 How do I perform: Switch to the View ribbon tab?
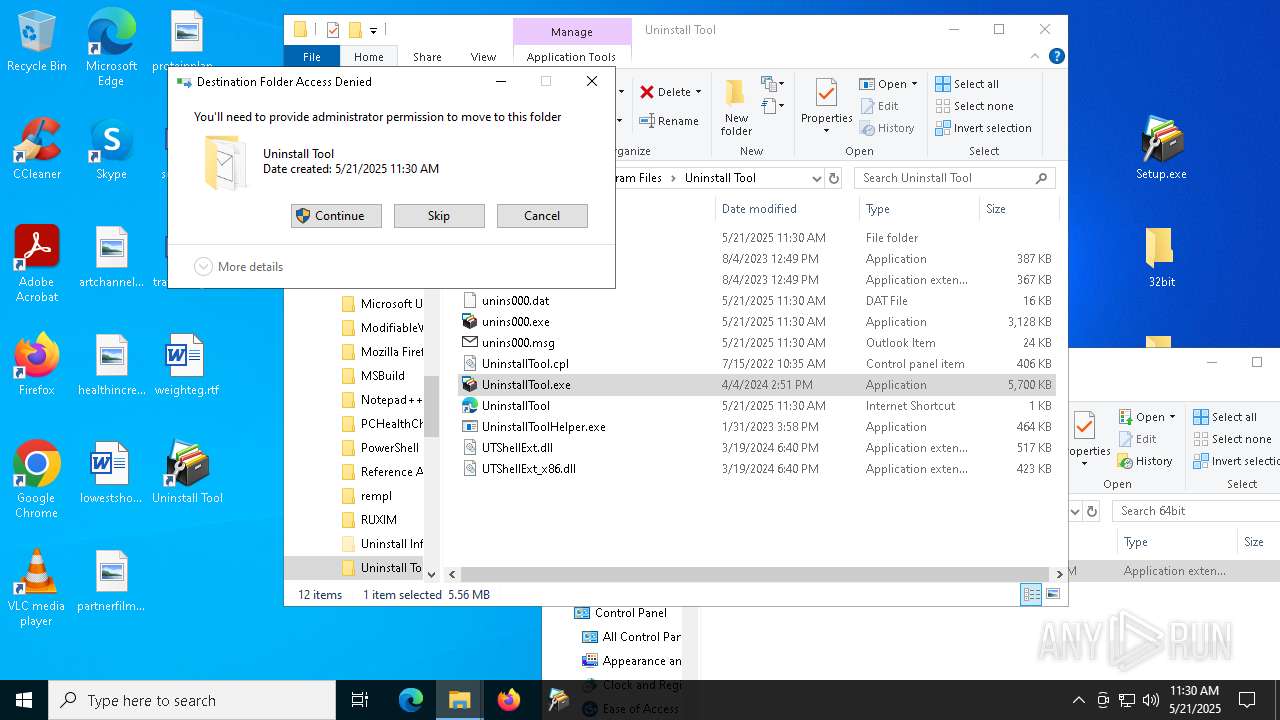[x=483, y=57]
